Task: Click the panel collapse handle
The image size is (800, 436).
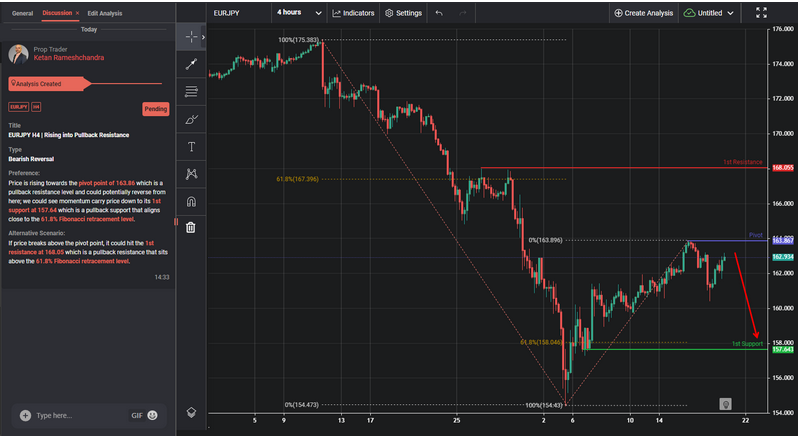Action: pyautogui.click(x=176, y=222)
